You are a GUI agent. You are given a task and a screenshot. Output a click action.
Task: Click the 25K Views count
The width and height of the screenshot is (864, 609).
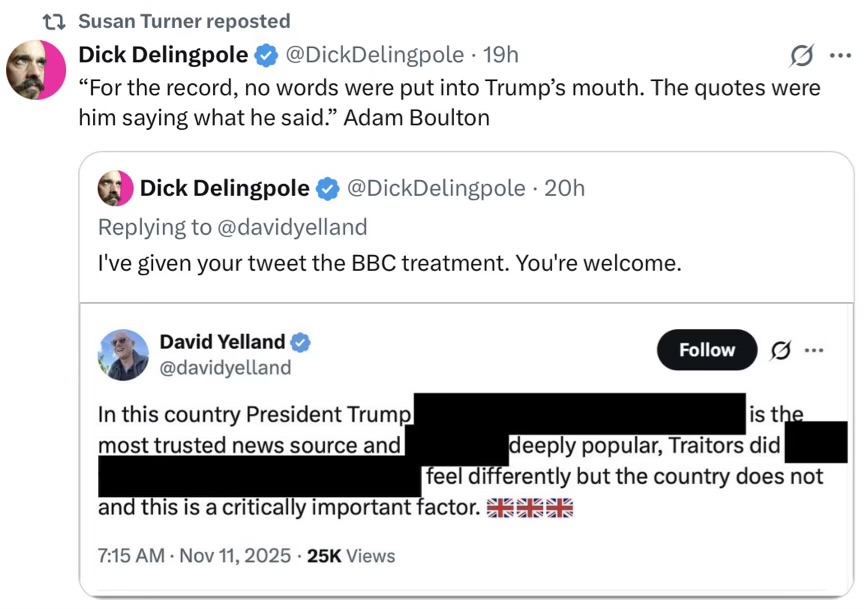tap(351, 556)
